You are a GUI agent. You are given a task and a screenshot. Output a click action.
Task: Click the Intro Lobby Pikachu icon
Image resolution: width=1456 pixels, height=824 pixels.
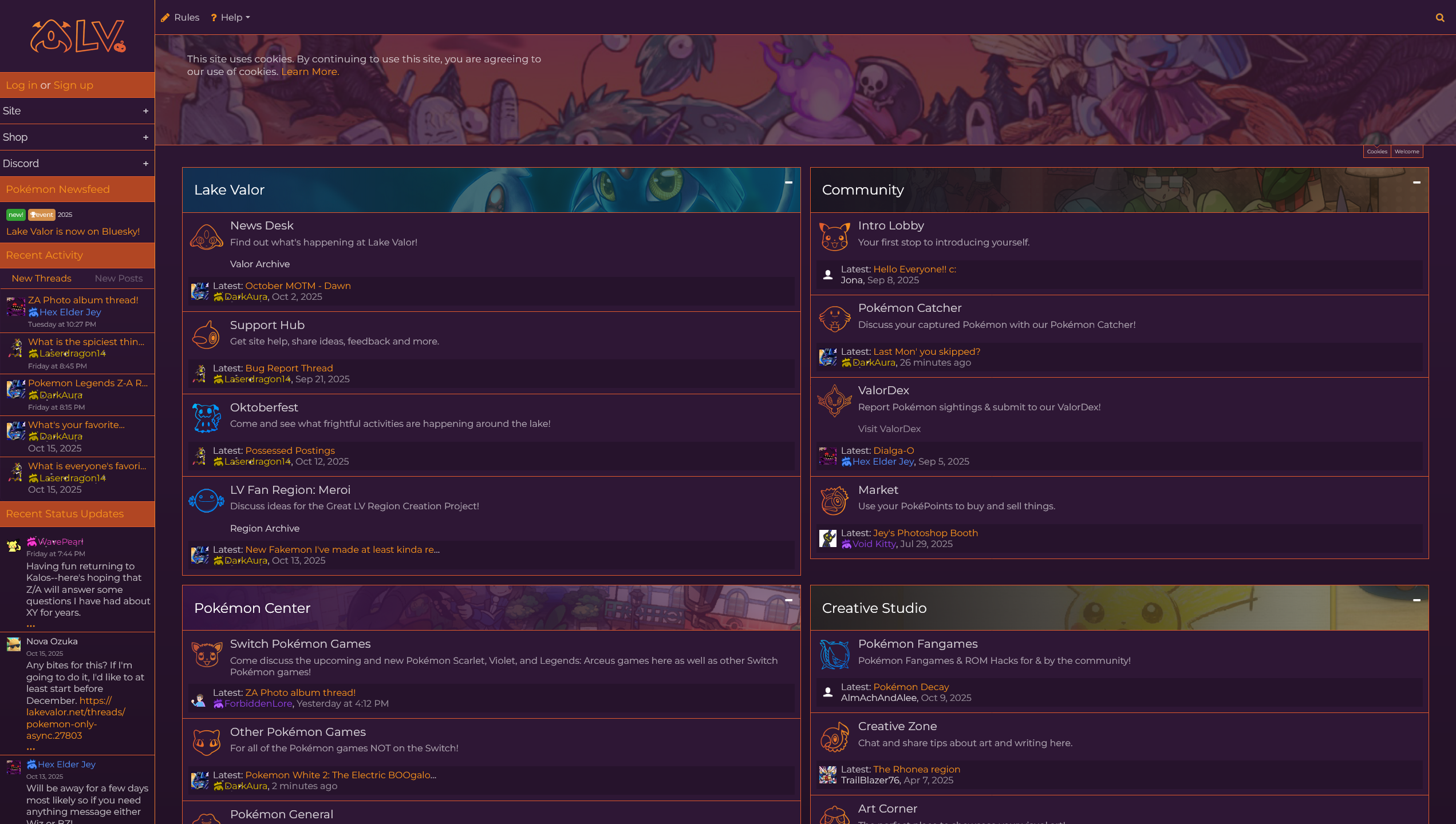pos(834,236)
